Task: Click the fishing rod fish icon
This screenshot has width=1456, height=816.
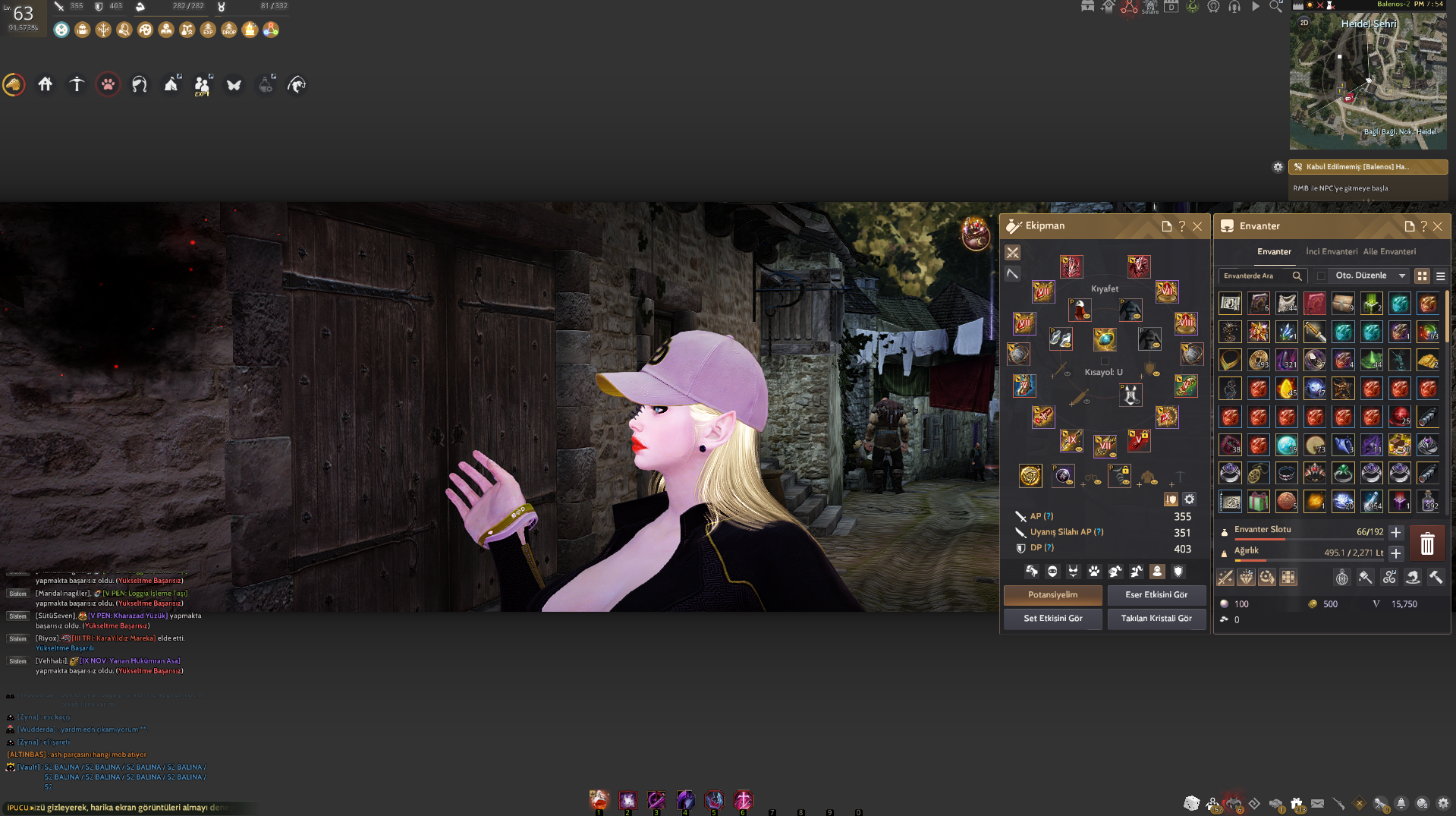Action: (x=297, y=85)
